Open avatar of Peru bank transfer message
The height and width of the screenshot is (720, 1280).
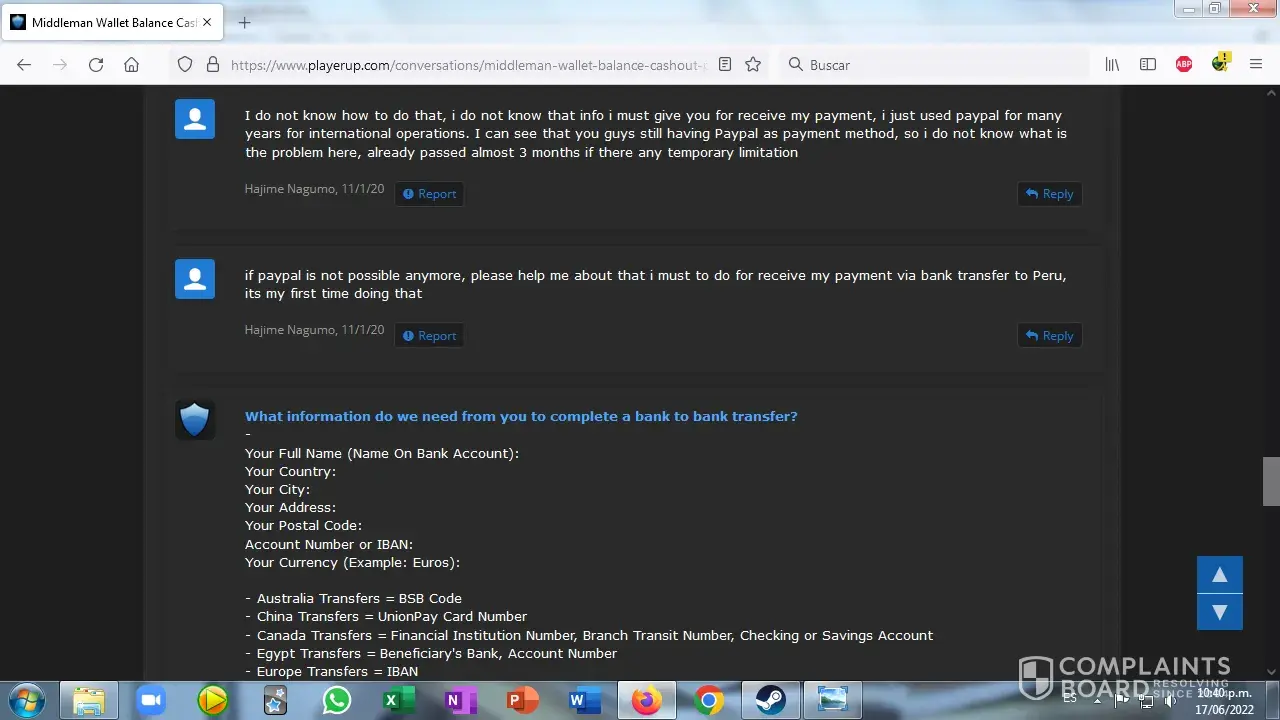(195, 279)
